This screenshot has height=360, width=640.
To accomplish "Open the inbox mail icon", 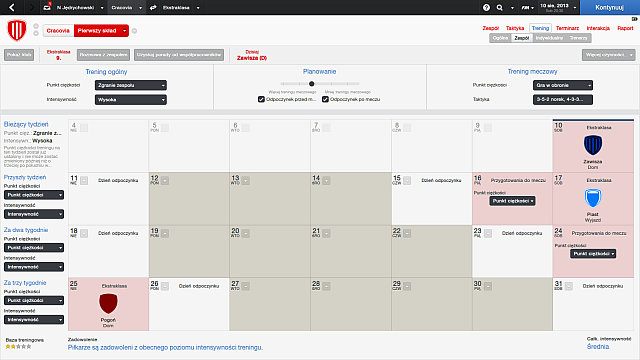I will (47, 7).
